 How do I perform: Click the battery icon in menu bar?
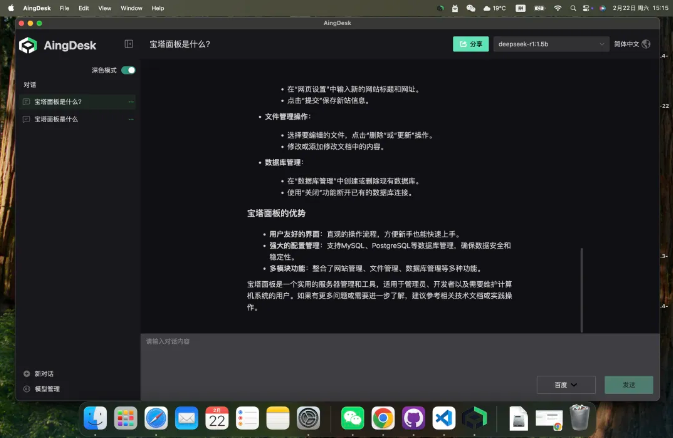540,8
